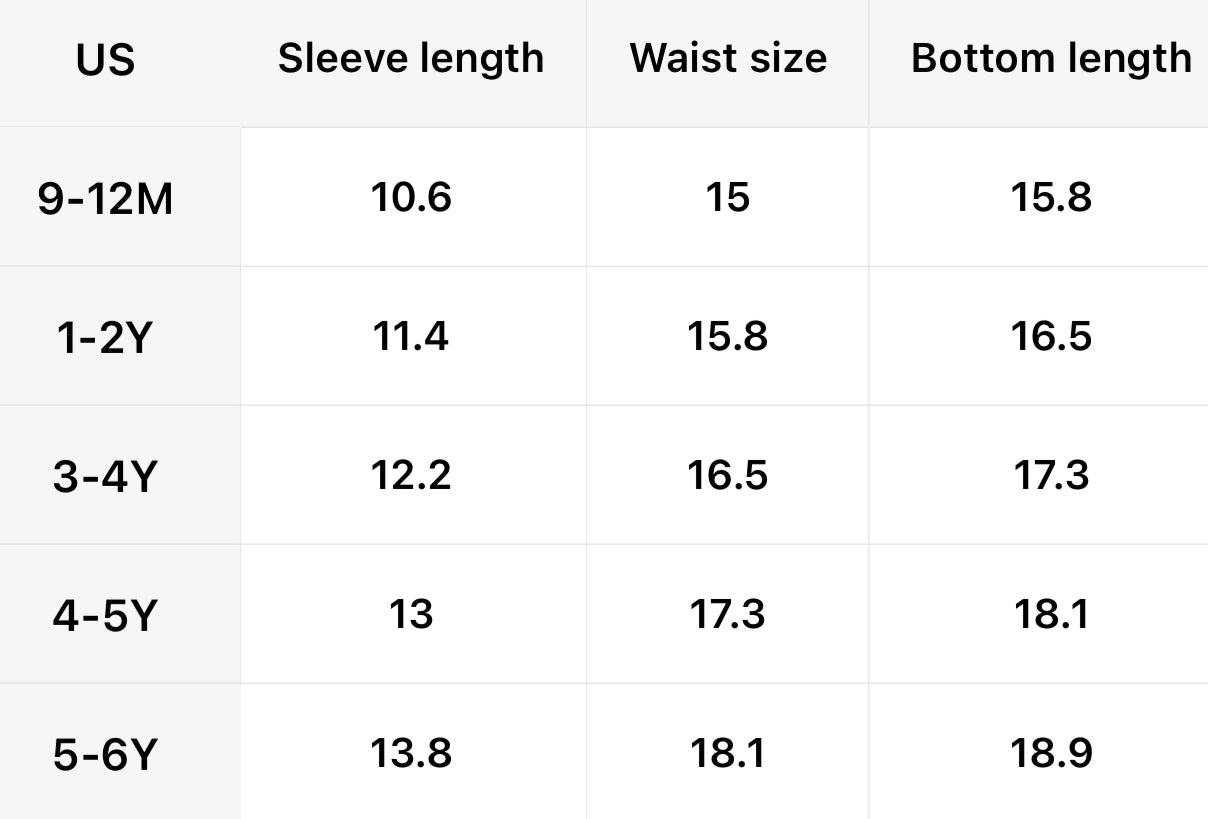
Task: Select the 5-6Y size row label
Action: (x=105, y=755)
